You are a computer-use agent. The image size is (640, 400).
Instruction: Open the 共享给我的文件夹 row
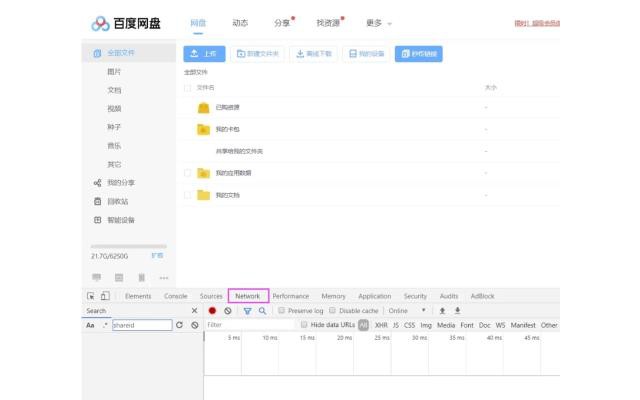click(x=369, y=151)
